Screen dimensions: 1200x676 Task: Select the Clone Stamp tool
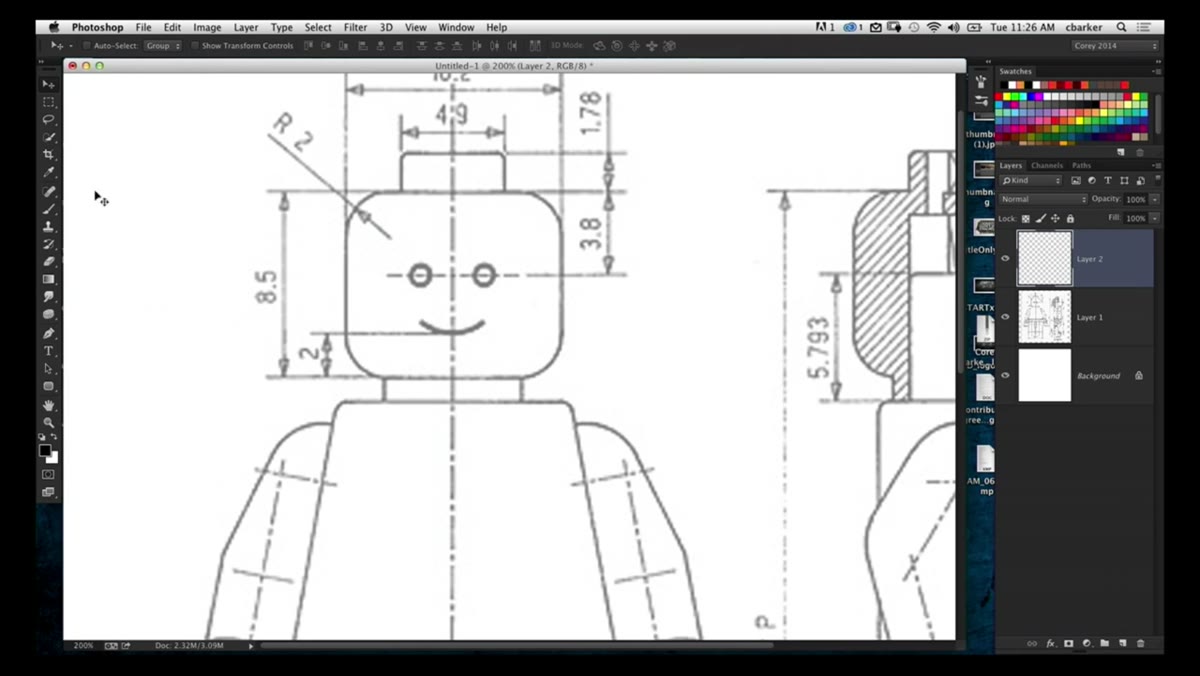pyautogui.click(x=48, y=227)
